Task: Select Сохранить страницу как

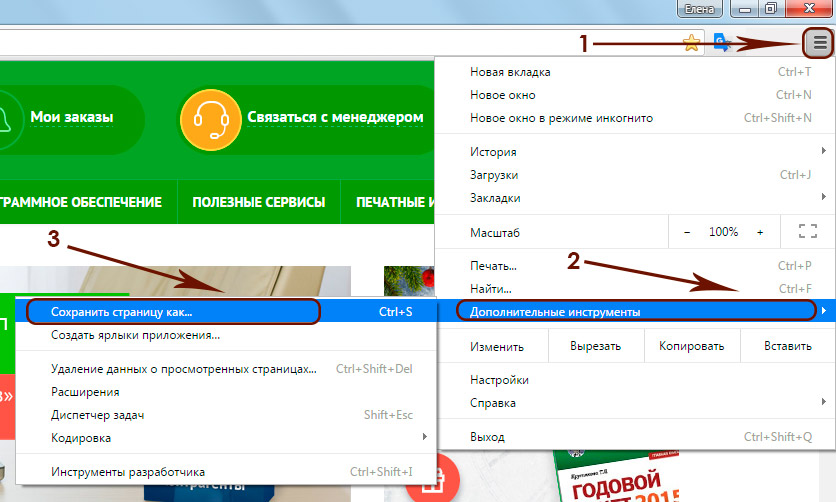Action: 122,312
